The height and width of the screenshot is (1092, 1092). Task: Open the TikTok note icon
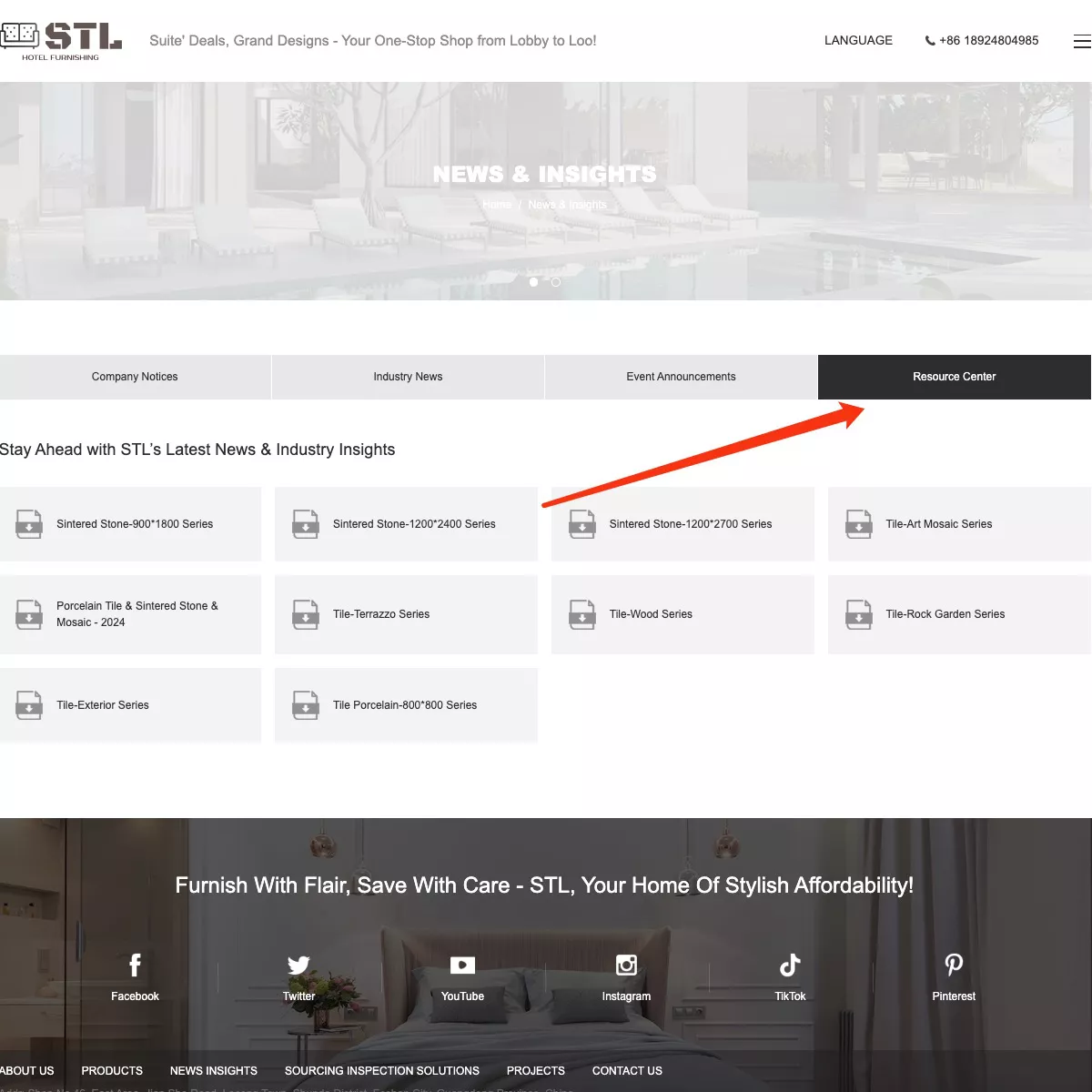790,965
